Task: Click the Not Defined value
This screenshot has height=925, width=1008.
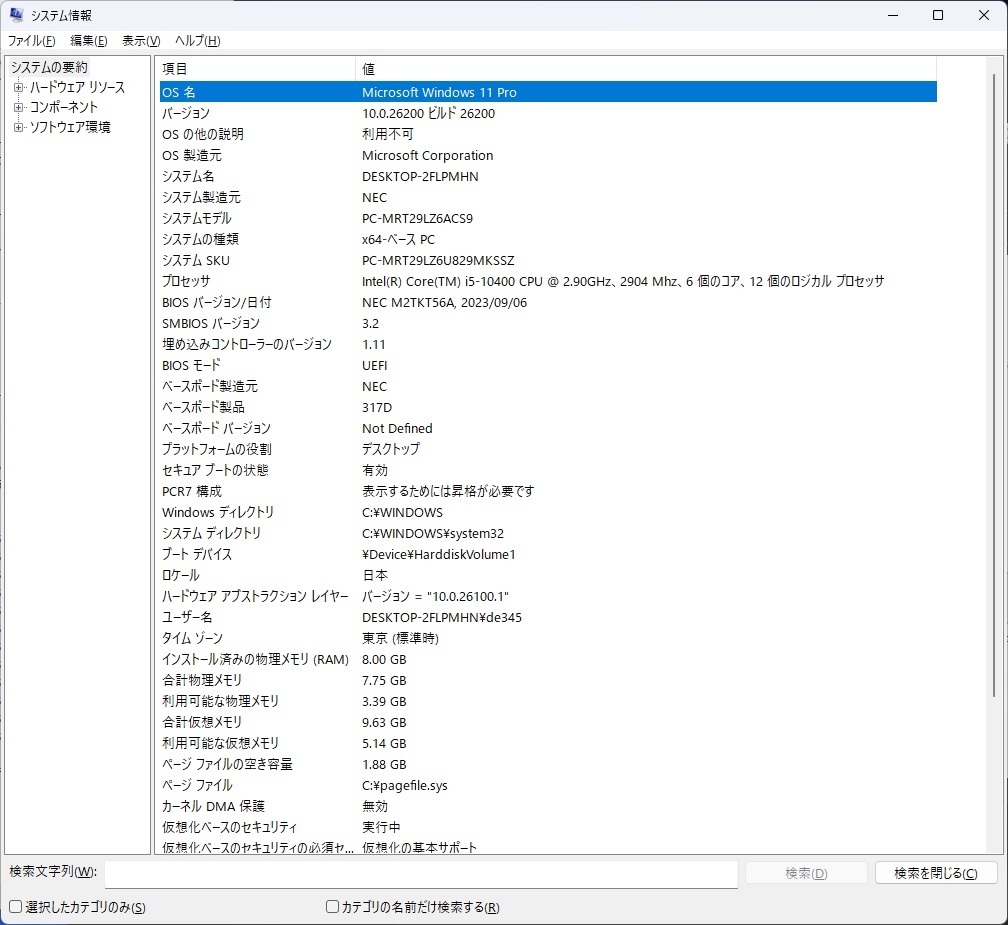Action: point(397,429)
